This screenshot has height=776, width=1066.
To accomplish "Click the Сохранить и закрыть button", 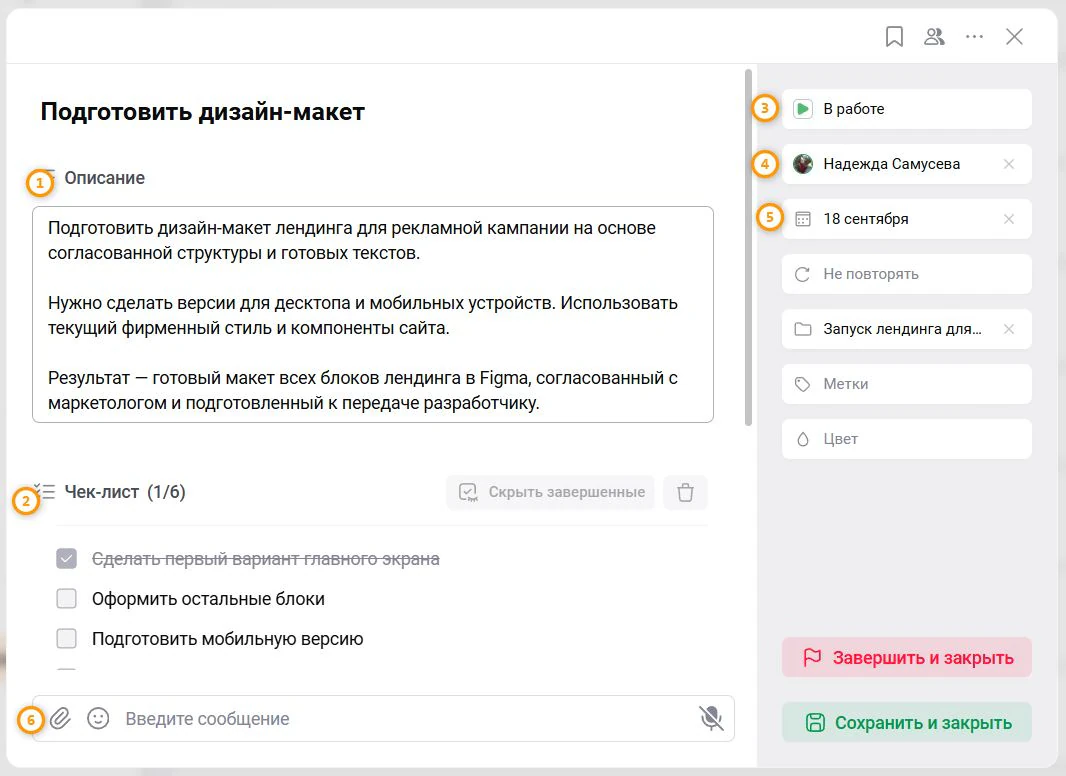I will click(x=906, y=722).
